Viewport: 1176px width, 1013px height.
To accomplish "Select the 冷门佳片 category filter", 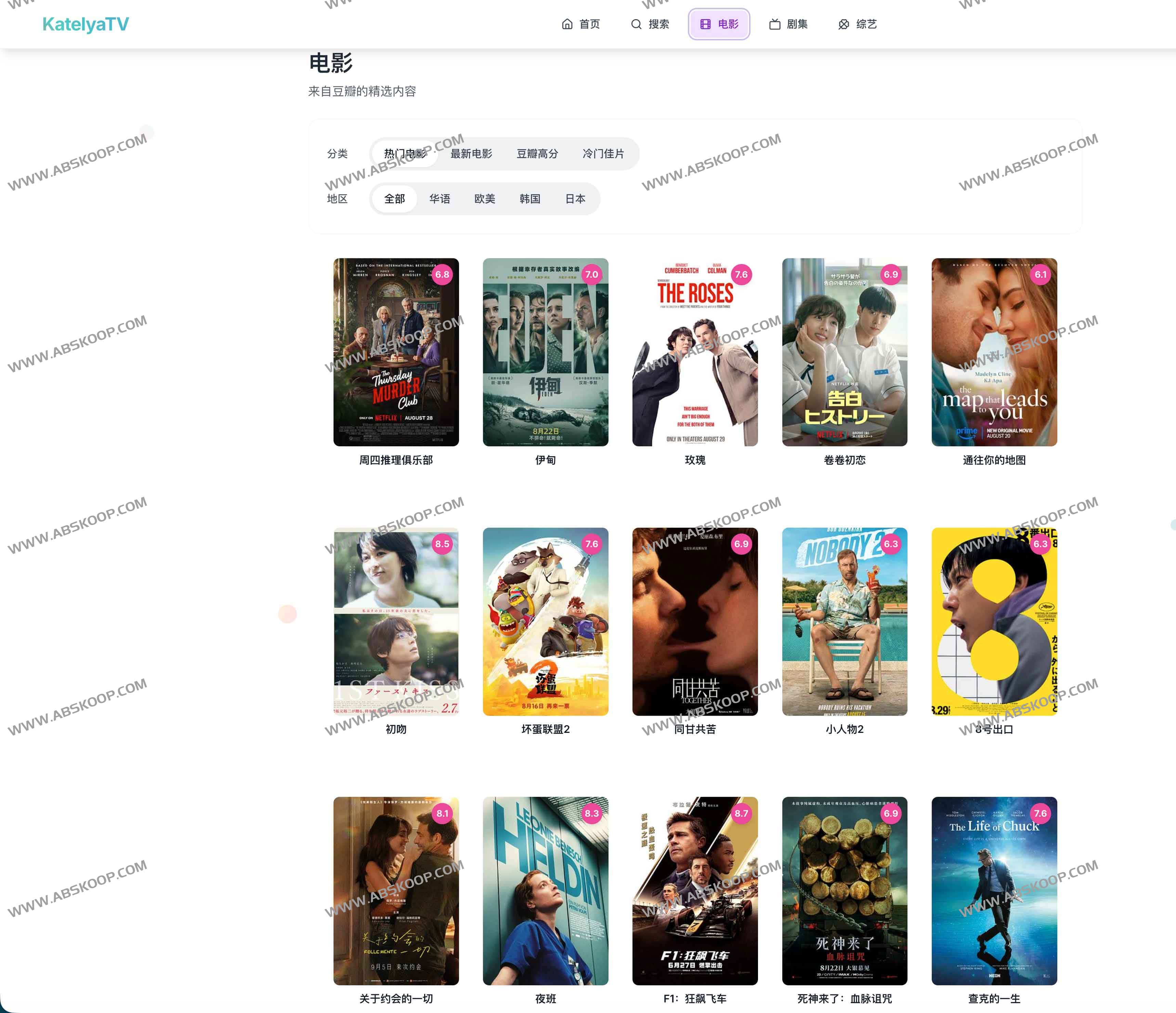I will point(603,154).
